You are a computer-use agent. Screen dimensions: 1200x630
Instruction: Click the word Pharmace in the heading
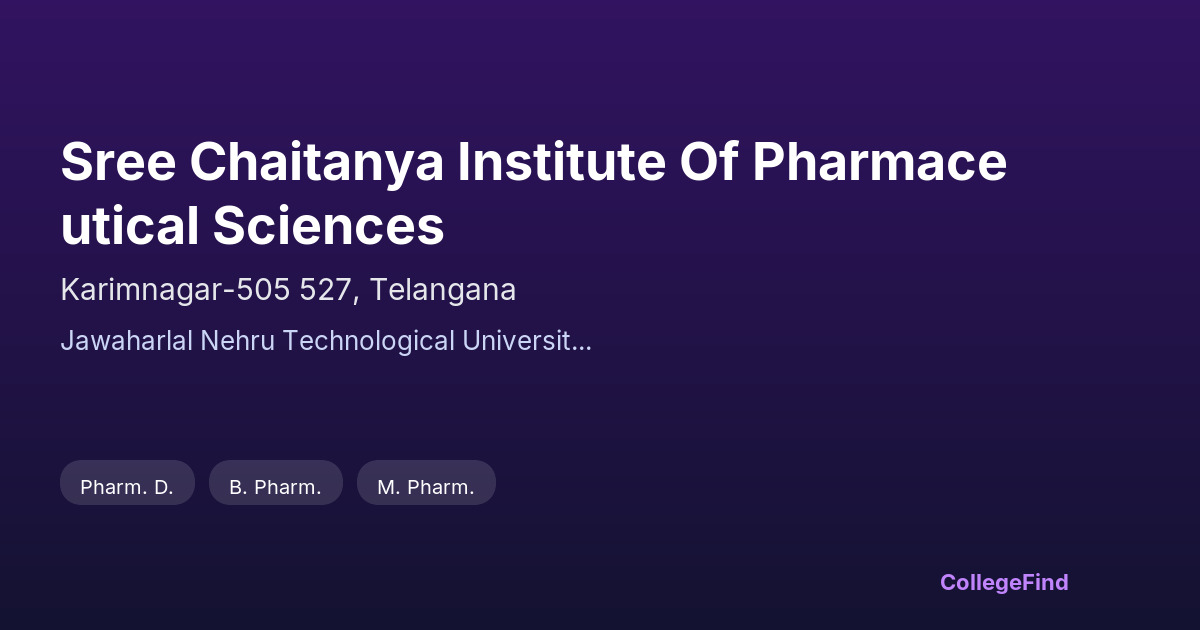coord(879,162)
